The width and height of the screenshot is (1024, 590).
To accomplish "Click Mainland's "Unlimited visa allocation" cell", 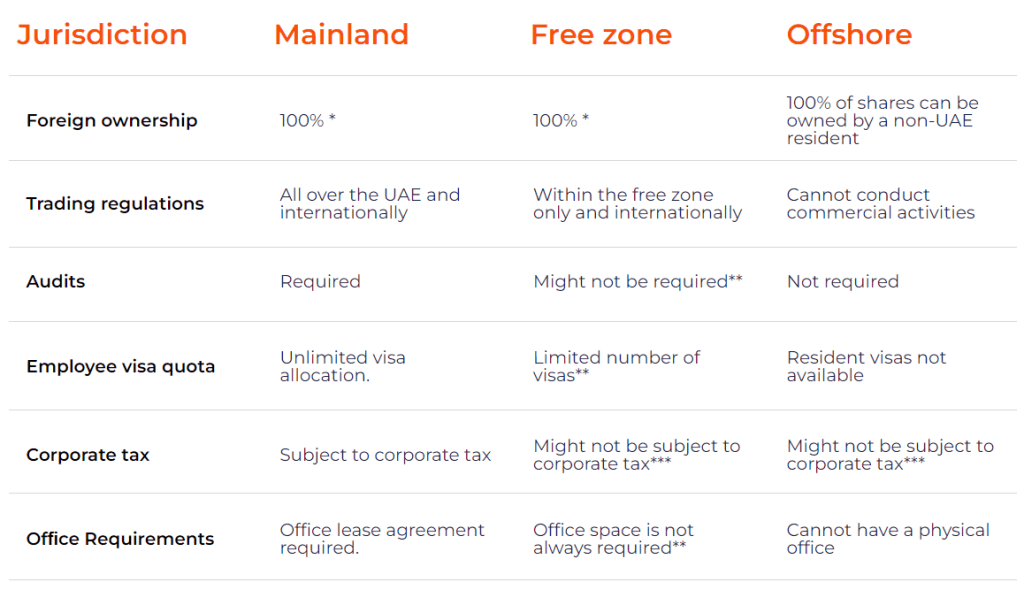I will tap(342, 366).
